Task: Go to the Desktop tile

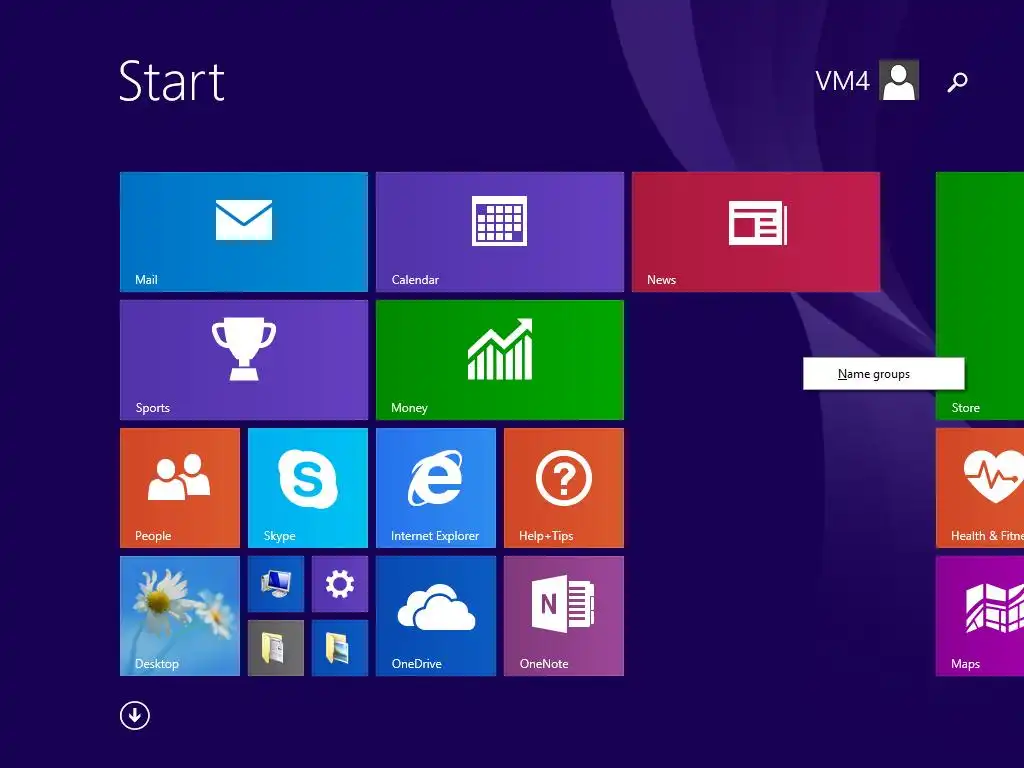Action: [180, 616]
